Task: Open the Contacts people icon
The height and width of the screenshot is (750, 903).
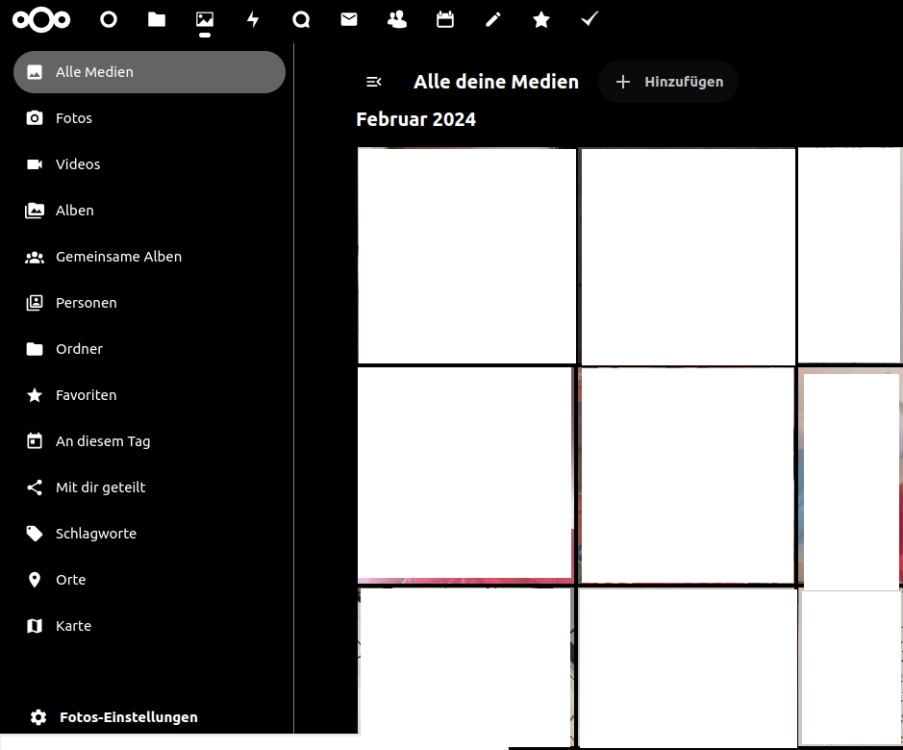Action: [x=397, y=20]
